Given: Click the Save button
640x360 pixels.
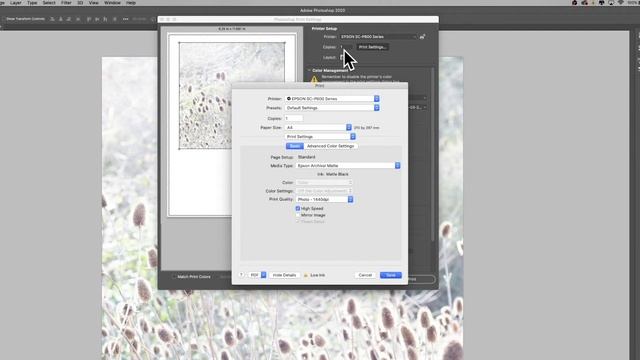Looking at the screenshot, I should click(391, 275).
